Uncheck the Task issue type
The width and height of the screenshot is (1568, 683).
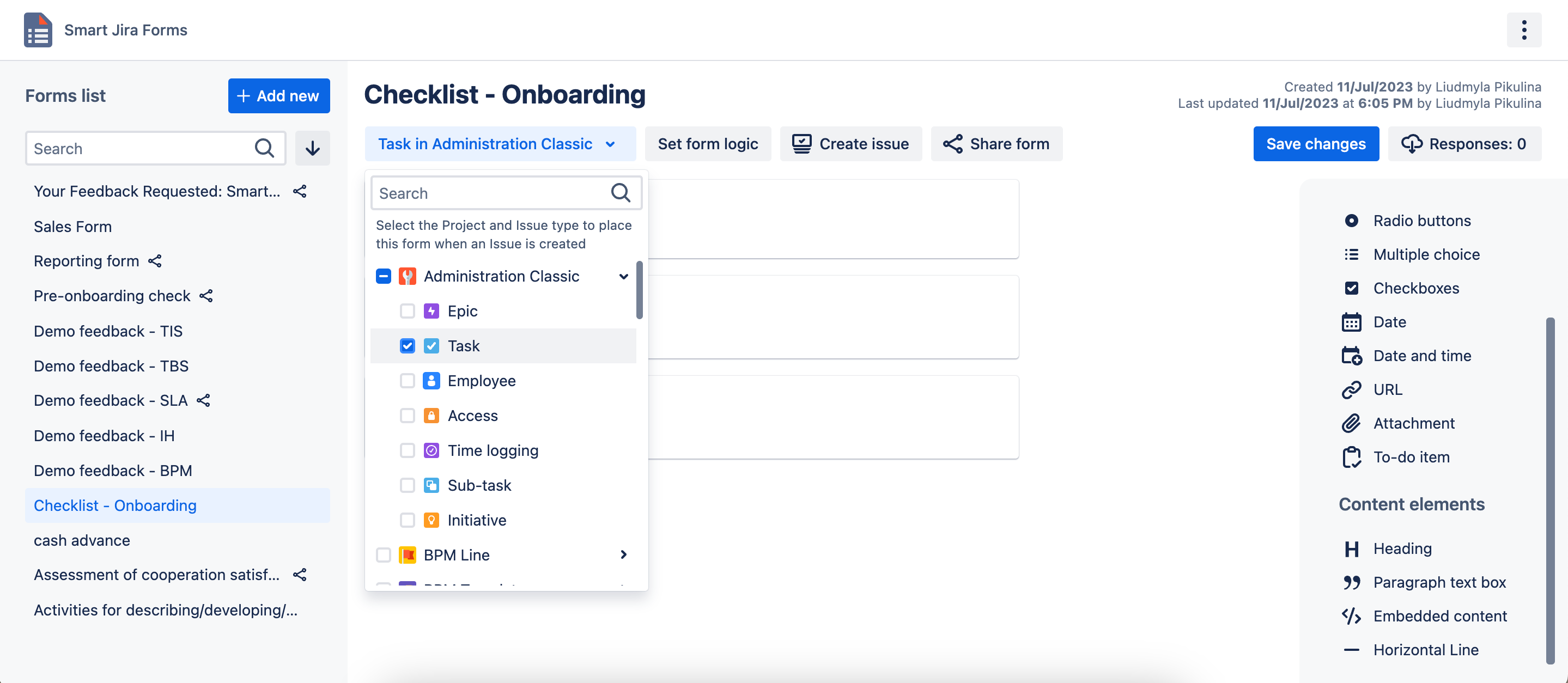point(407,346)
